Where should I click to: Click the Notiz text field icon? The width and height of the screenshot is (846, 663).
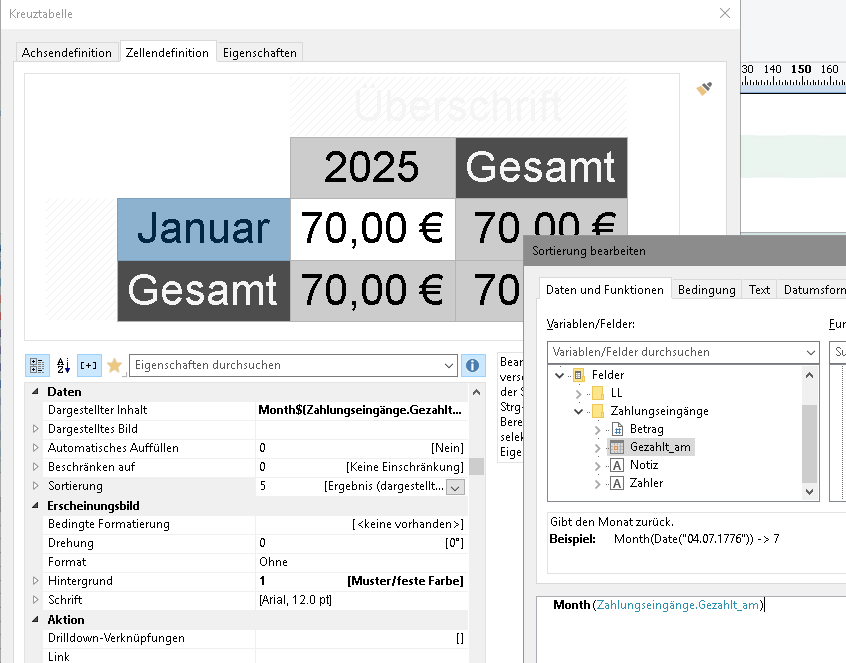click(617, 465)
